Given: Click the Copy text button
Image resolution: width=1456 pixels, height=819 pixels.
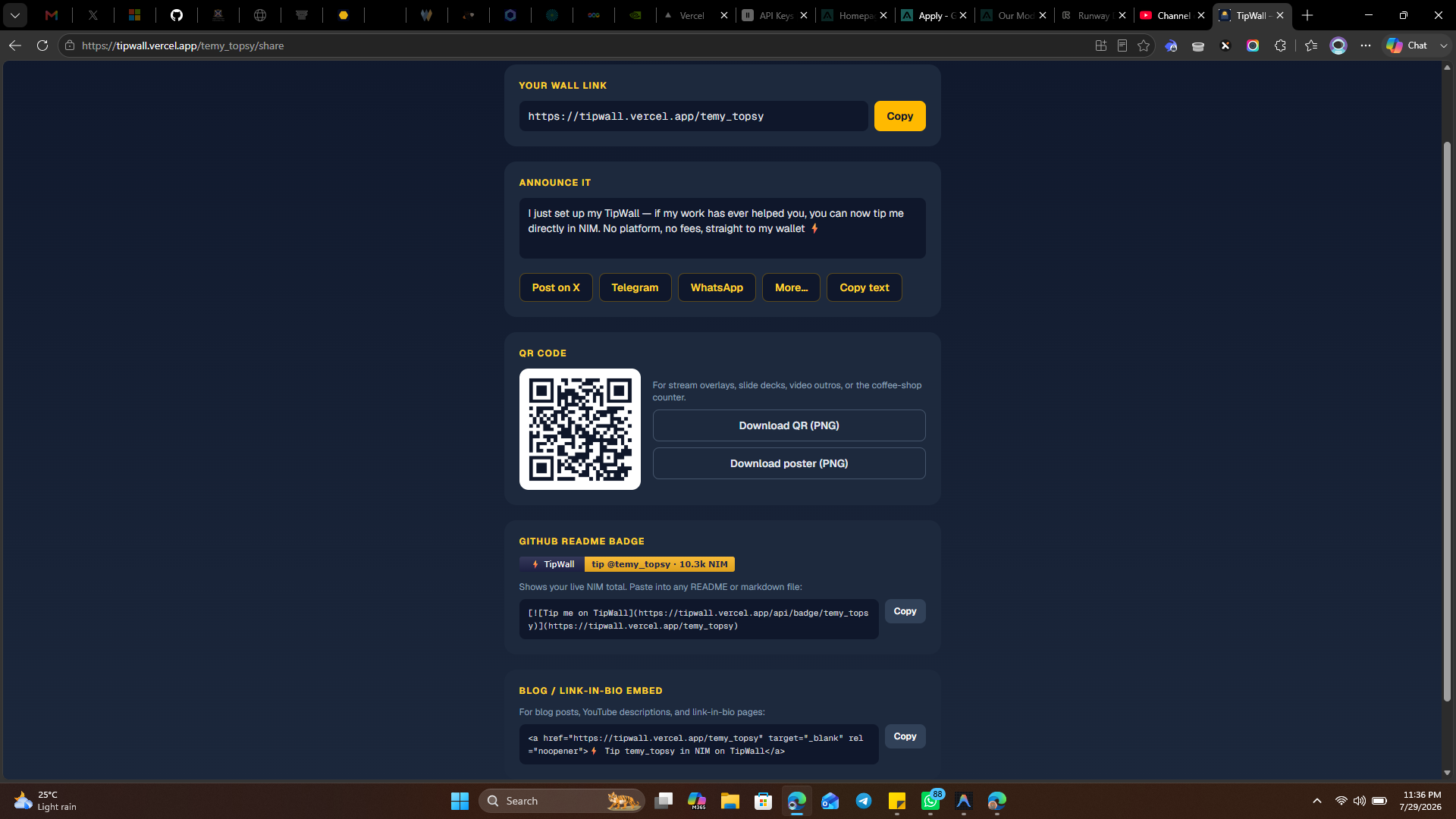Looking at the screenshot, I should (x=864, y=287).
